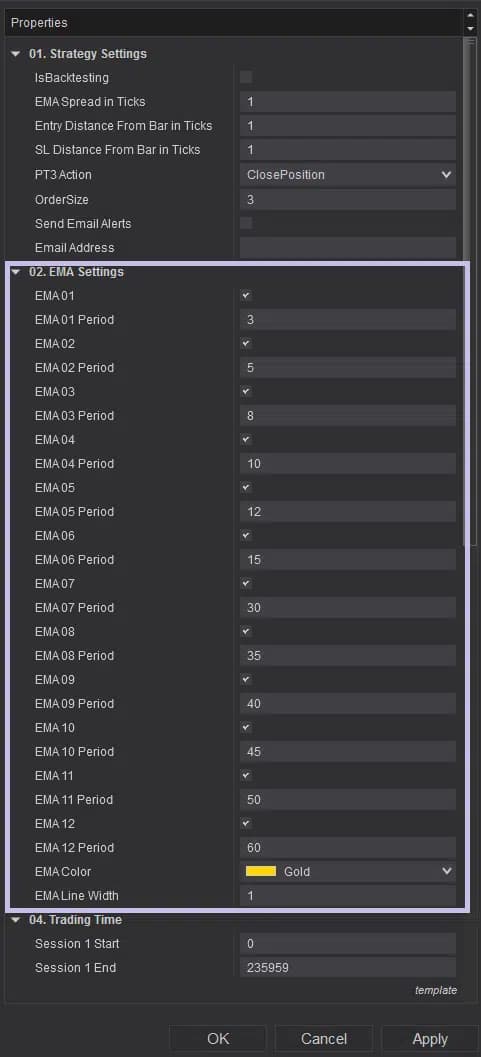The width and height of the screenshot is (481, 1057).
Task: Collapse the 02. EMA Settings section
Action: click(16, 272)
